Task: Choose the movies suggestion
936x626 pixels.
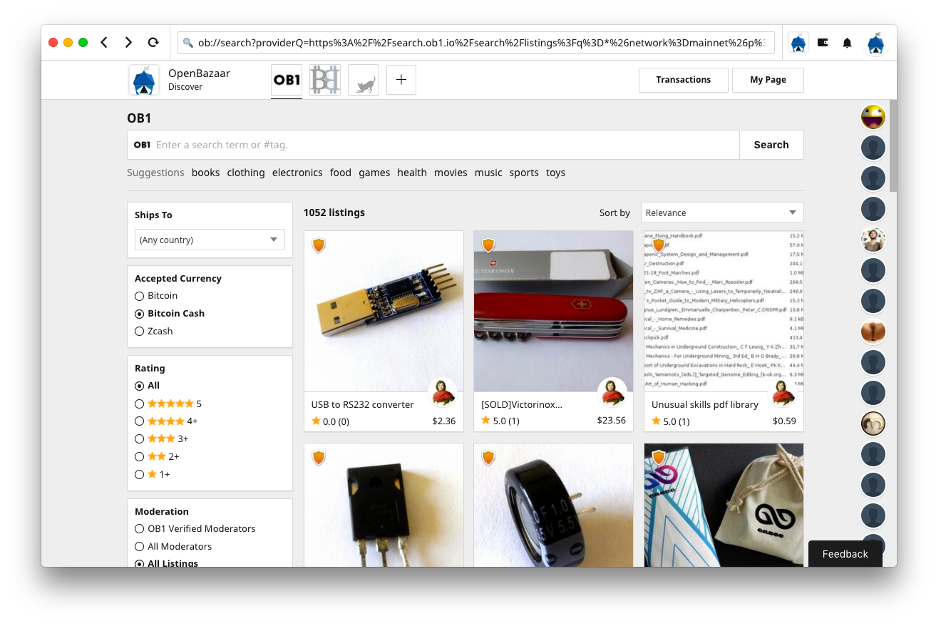Action: (x=451, y=172)
